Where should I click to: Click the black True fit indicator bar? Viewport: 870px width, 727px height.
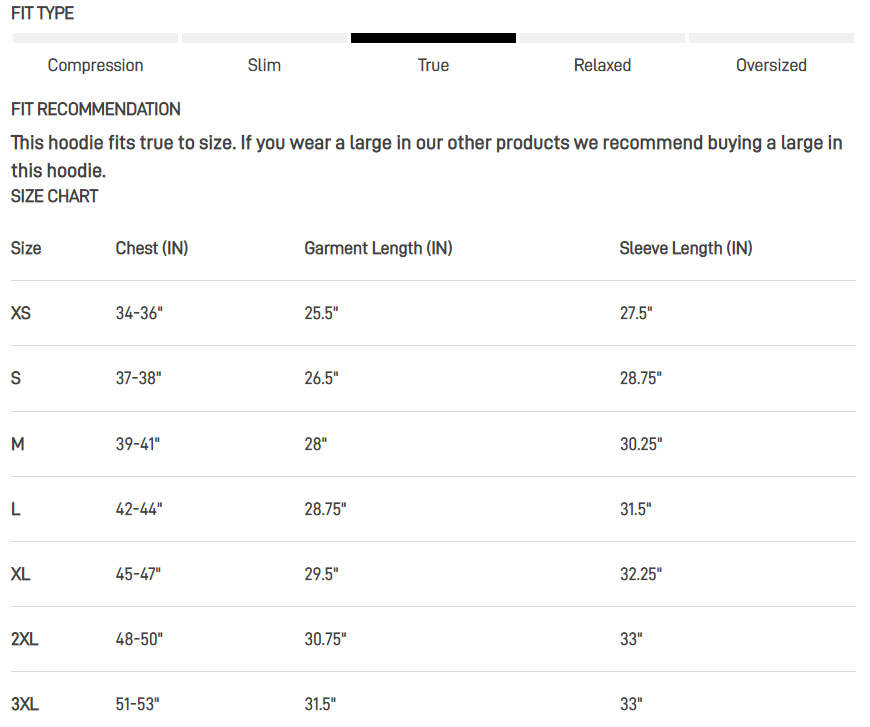433,38
